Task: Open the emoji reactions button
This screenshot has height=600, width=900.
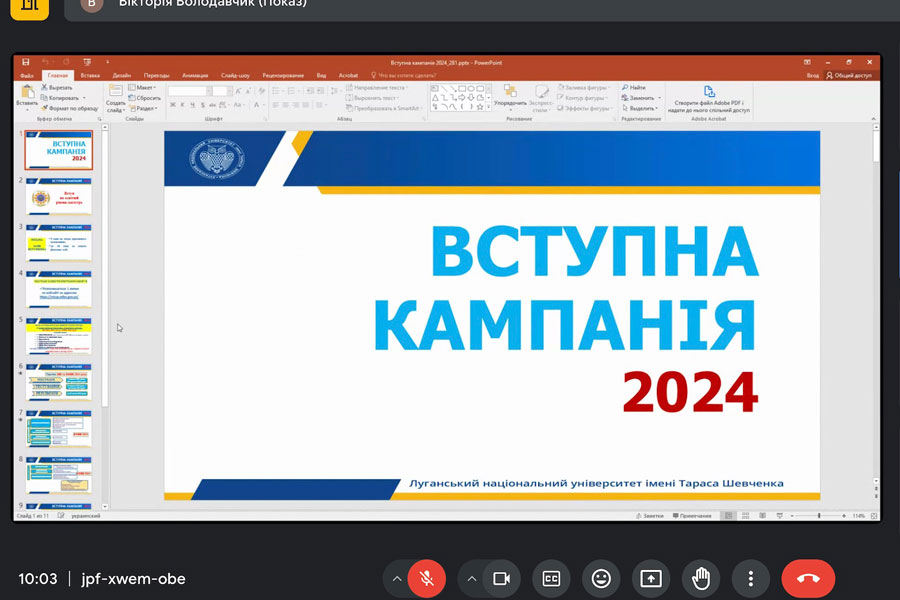Action: coord(601,578)
